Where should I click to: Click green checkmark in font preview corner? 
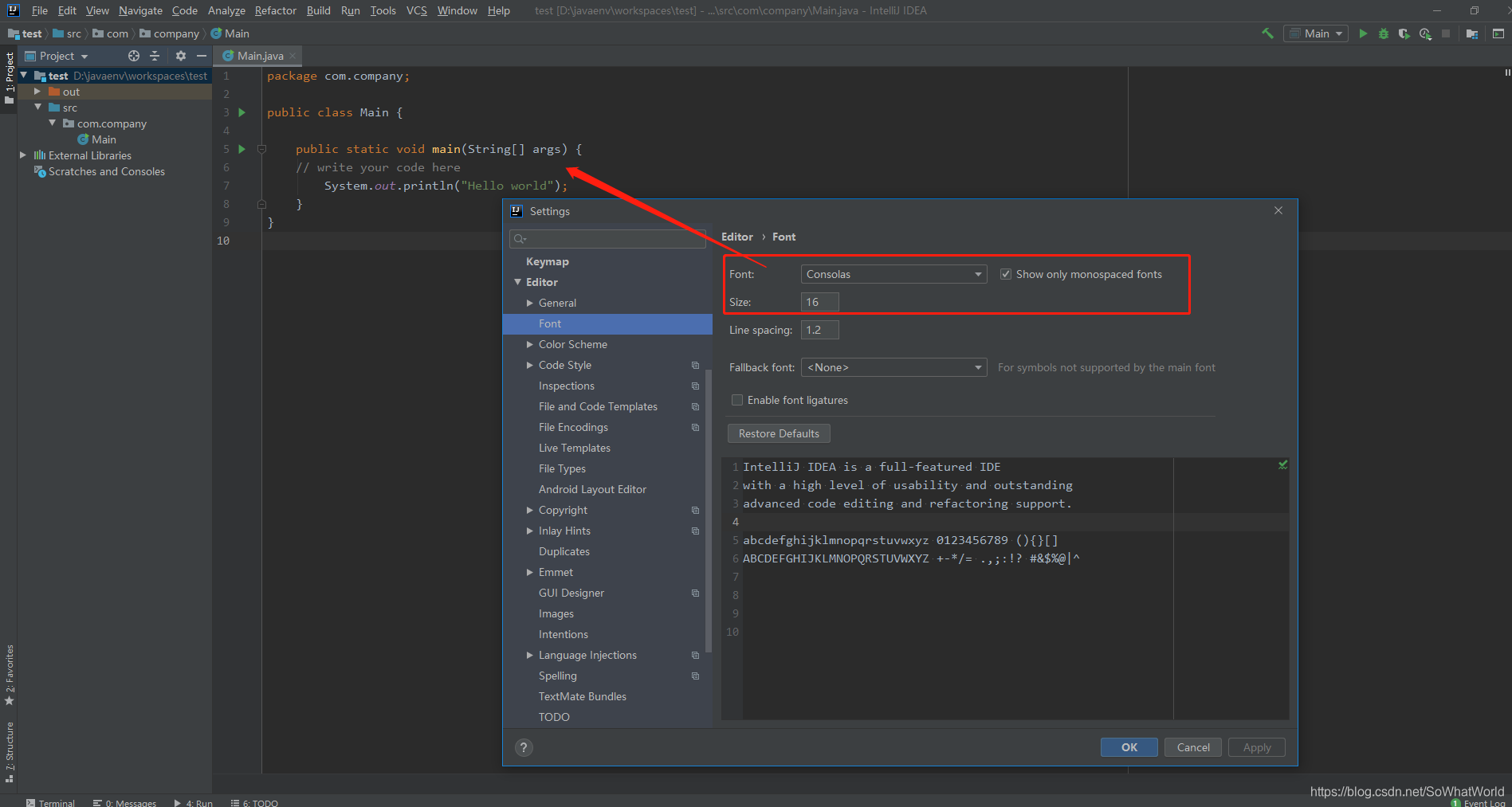pyautogui.click(x=1282, y=464)
